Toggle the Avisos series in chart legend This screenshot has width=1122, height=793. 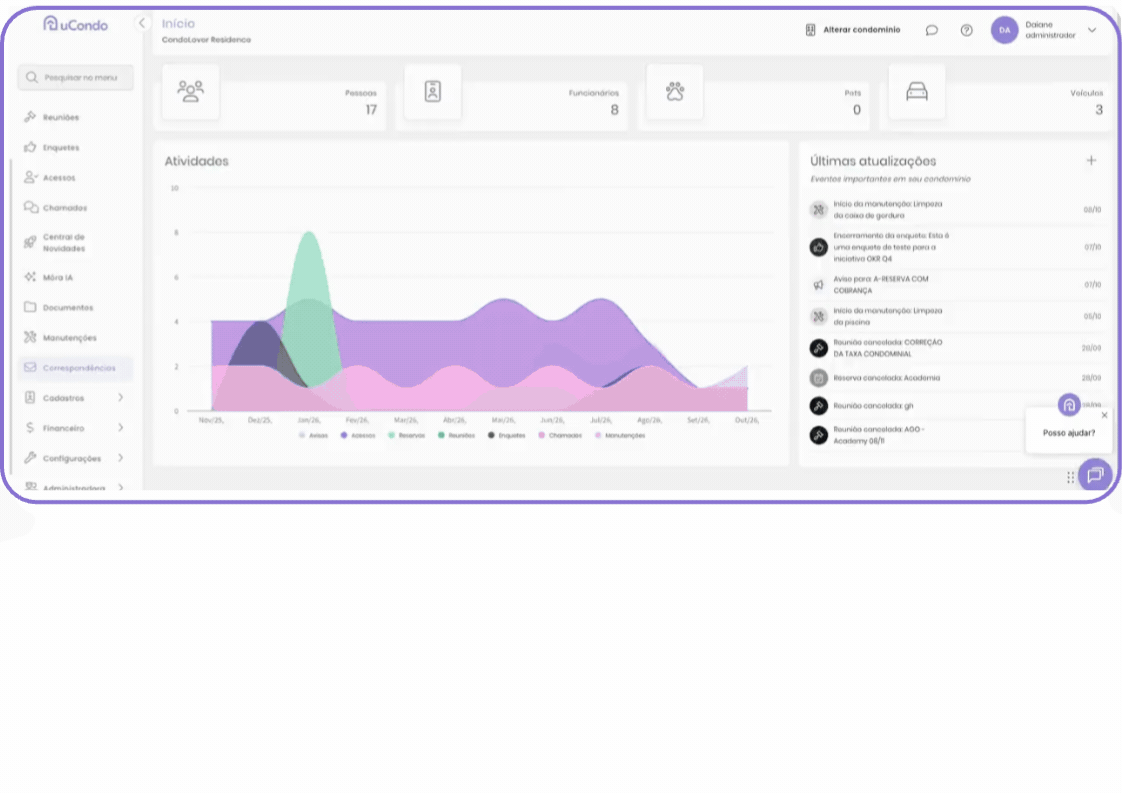coord(313,435)
